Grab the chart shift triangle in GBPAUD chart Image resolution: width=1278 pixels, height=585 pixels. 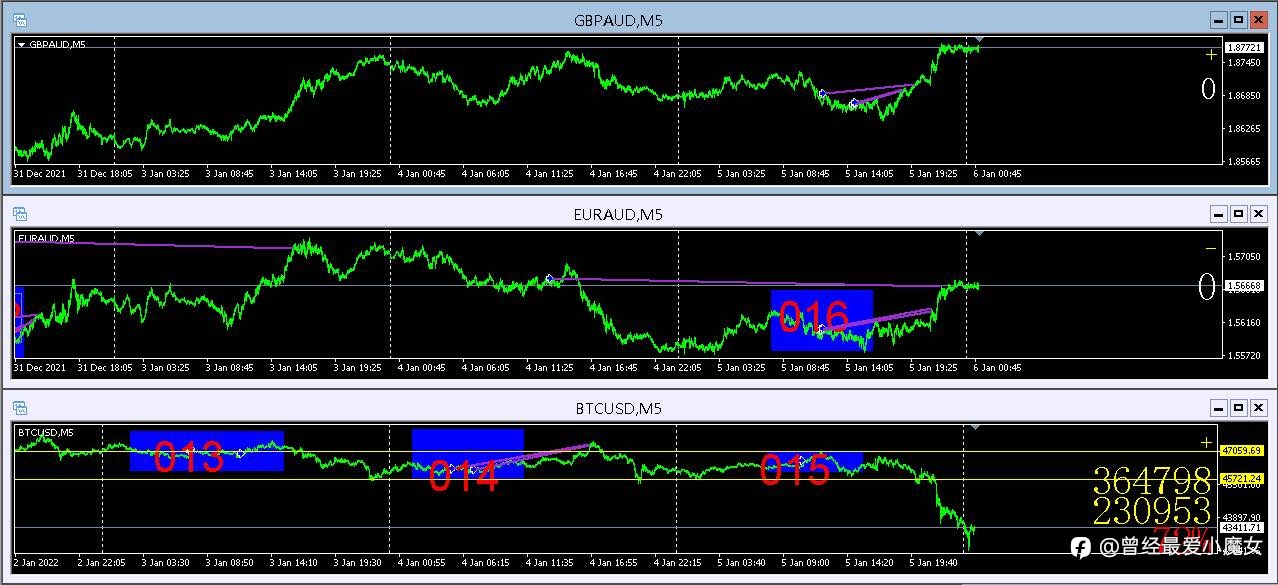(981, 40)
